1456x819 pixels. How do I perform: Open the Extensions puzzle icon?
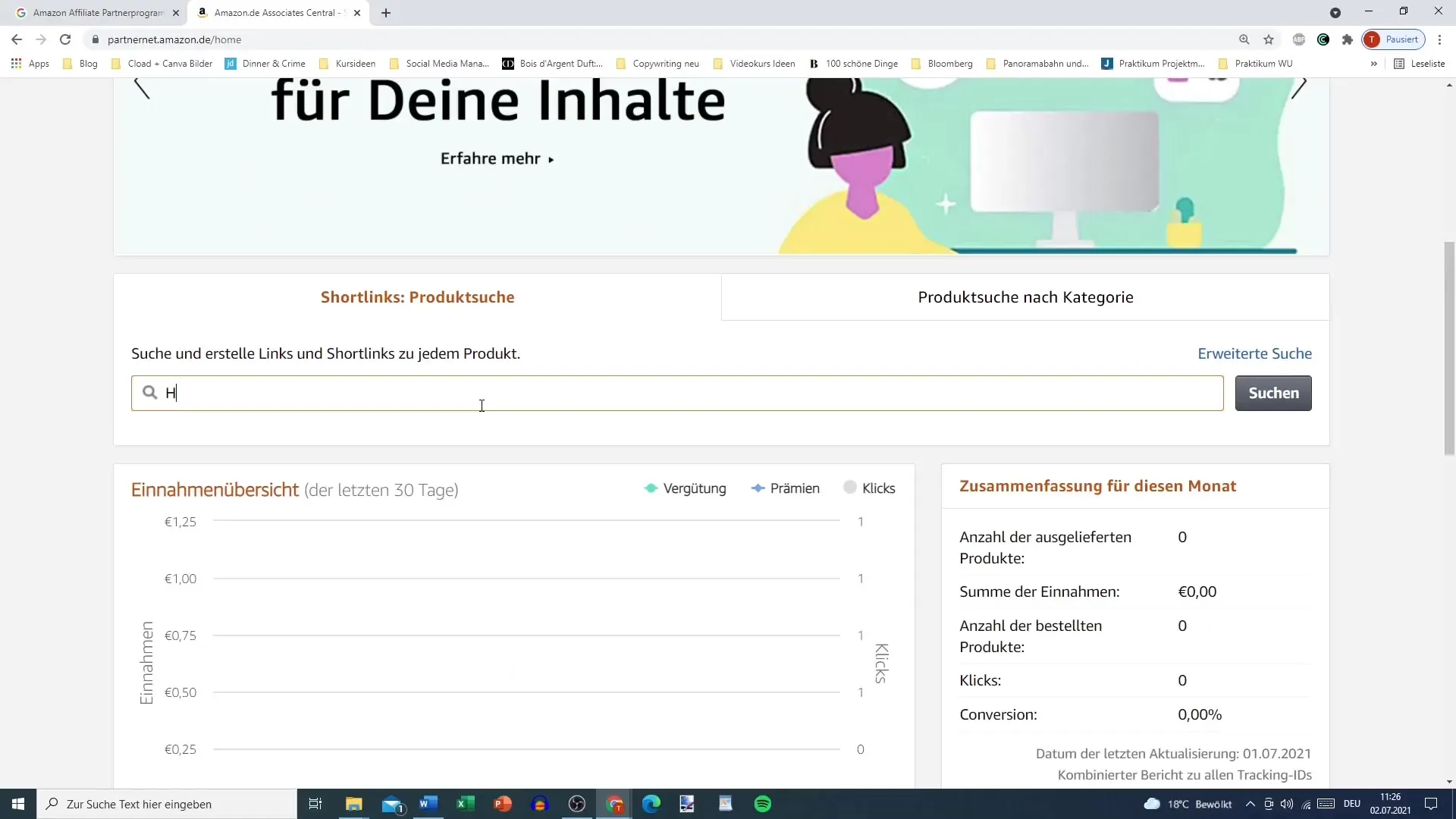(x=1348, y=39)
